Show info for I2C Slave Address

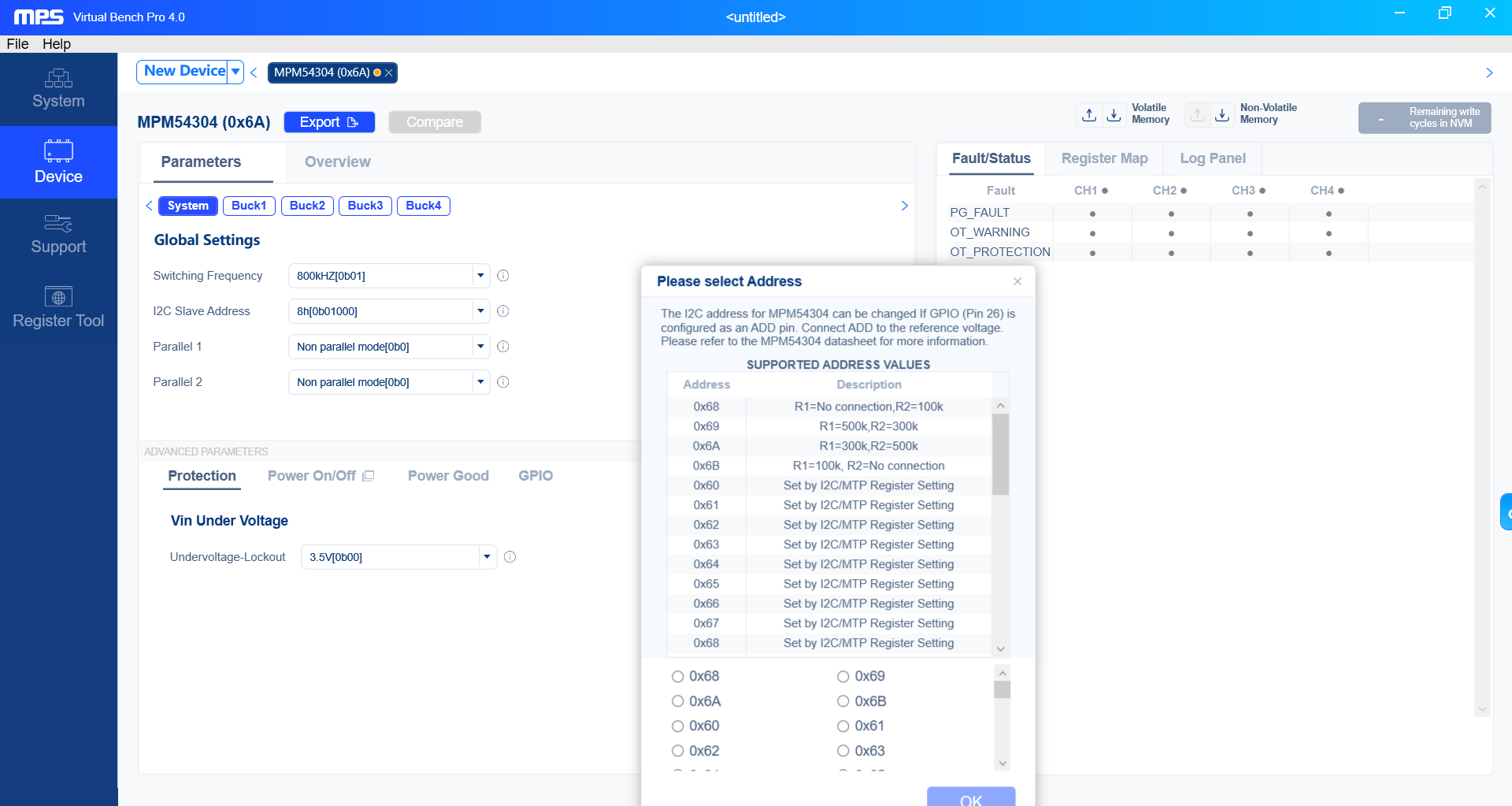(503, 311)
